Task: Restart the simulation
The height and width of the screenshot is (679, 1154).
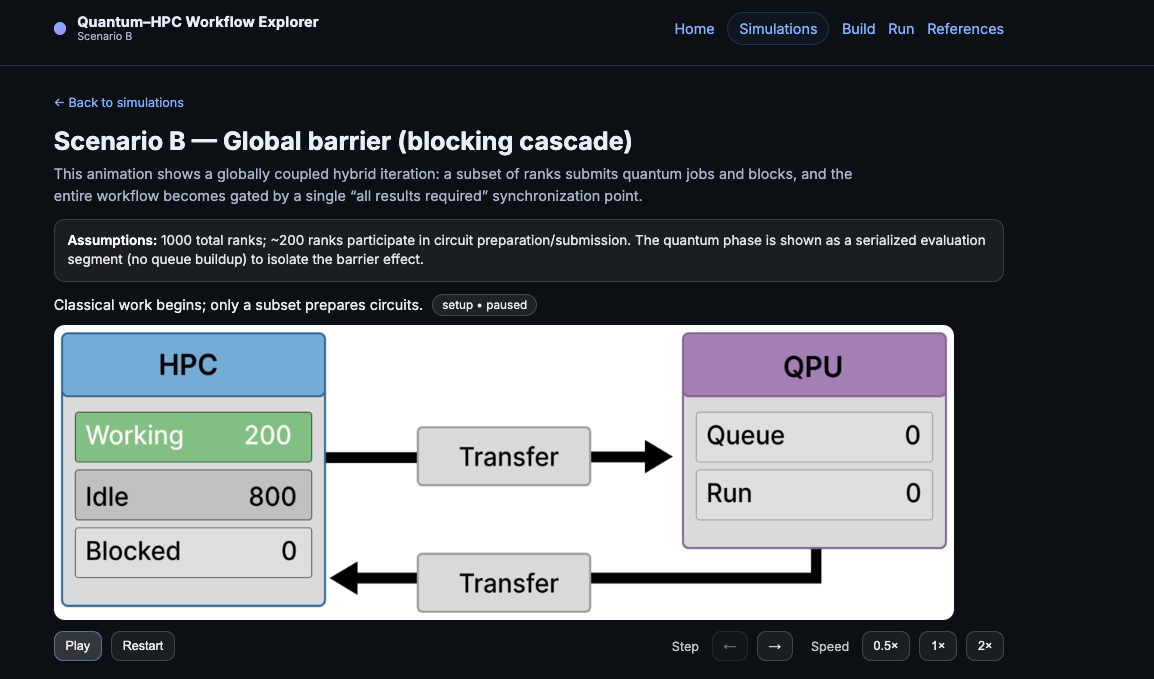Action: pyautogui.click(x=142, y=645)
